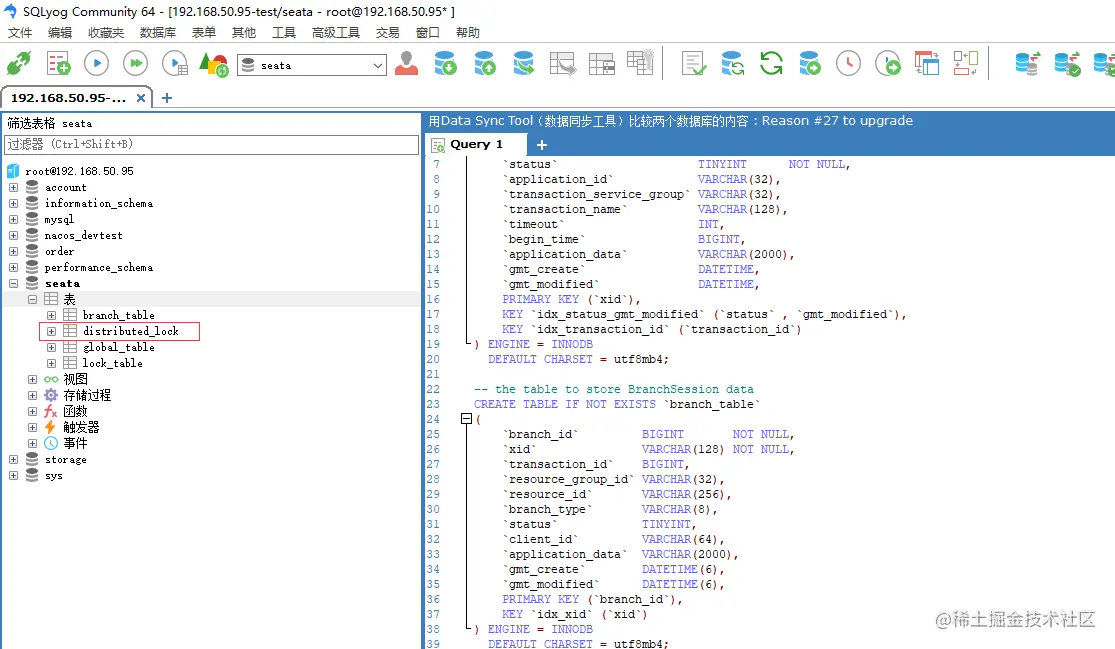Screen dimensions: 1115x649
Task: Click the green refresh arrows icon
Action: click(771, 64)
